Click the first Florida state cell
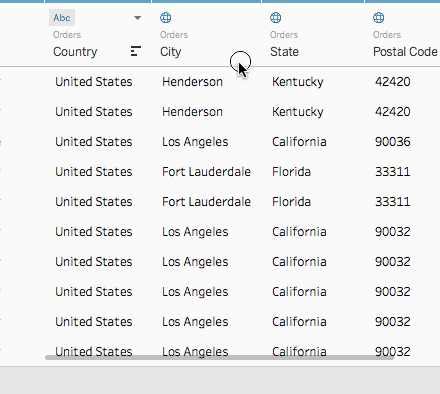This screenshot has height=394, width=440. (x=291, y=172)
